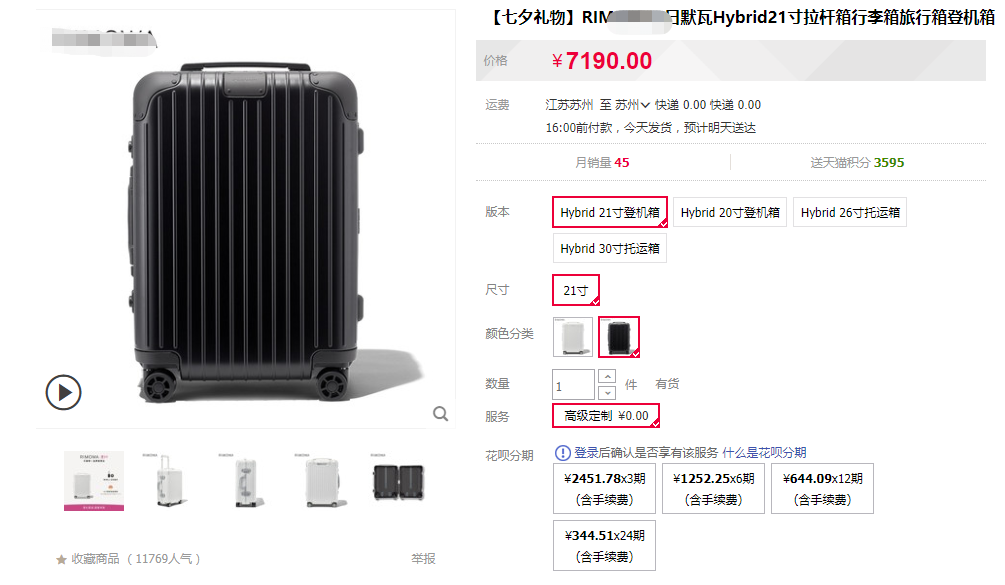
Task: Select the Hybrid 20寸登机箱 version
Action: pos(730,212)
